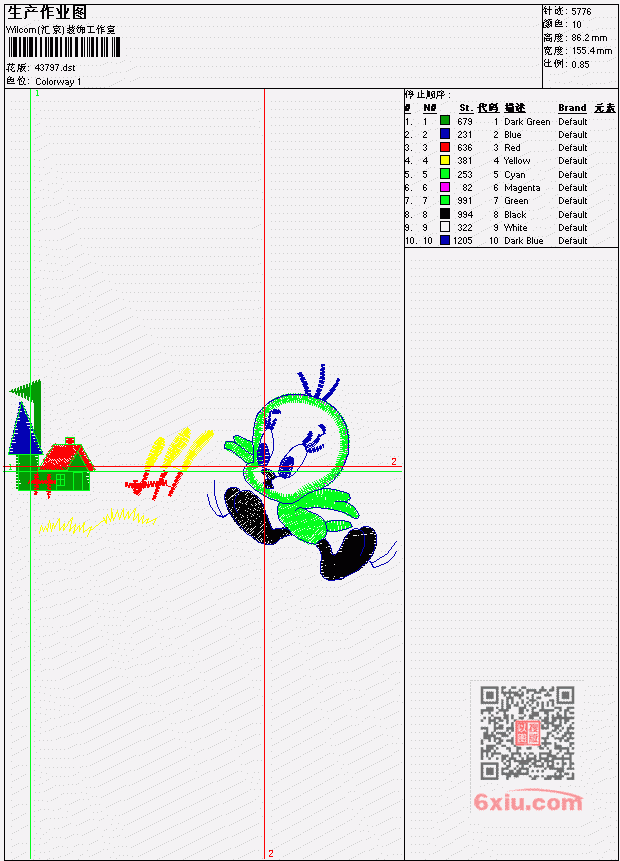Screen dimensions: 620x861
Task: Click stitch count 1205 in the last row
Action: 462,241
